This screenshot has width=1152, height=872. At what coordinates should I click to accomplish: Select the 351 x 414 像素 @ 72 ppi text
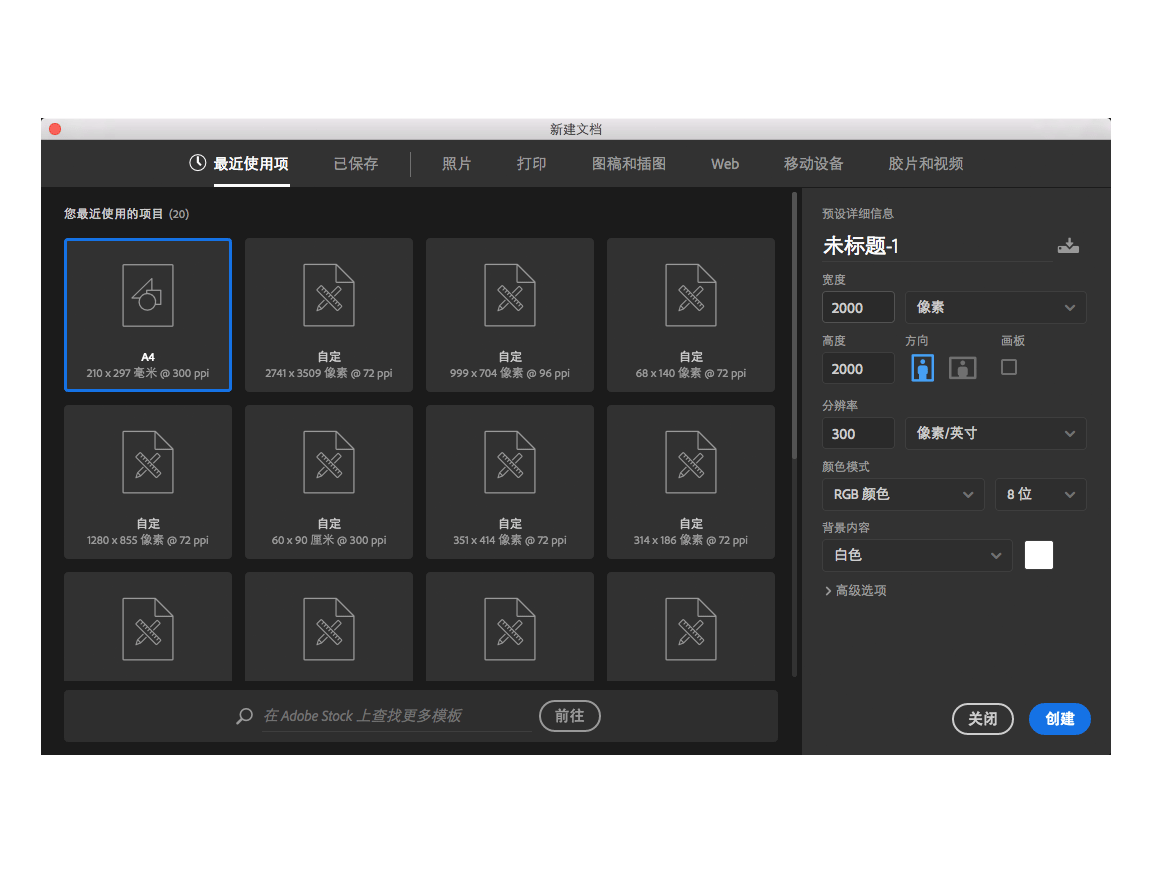[x=510, y=540]
